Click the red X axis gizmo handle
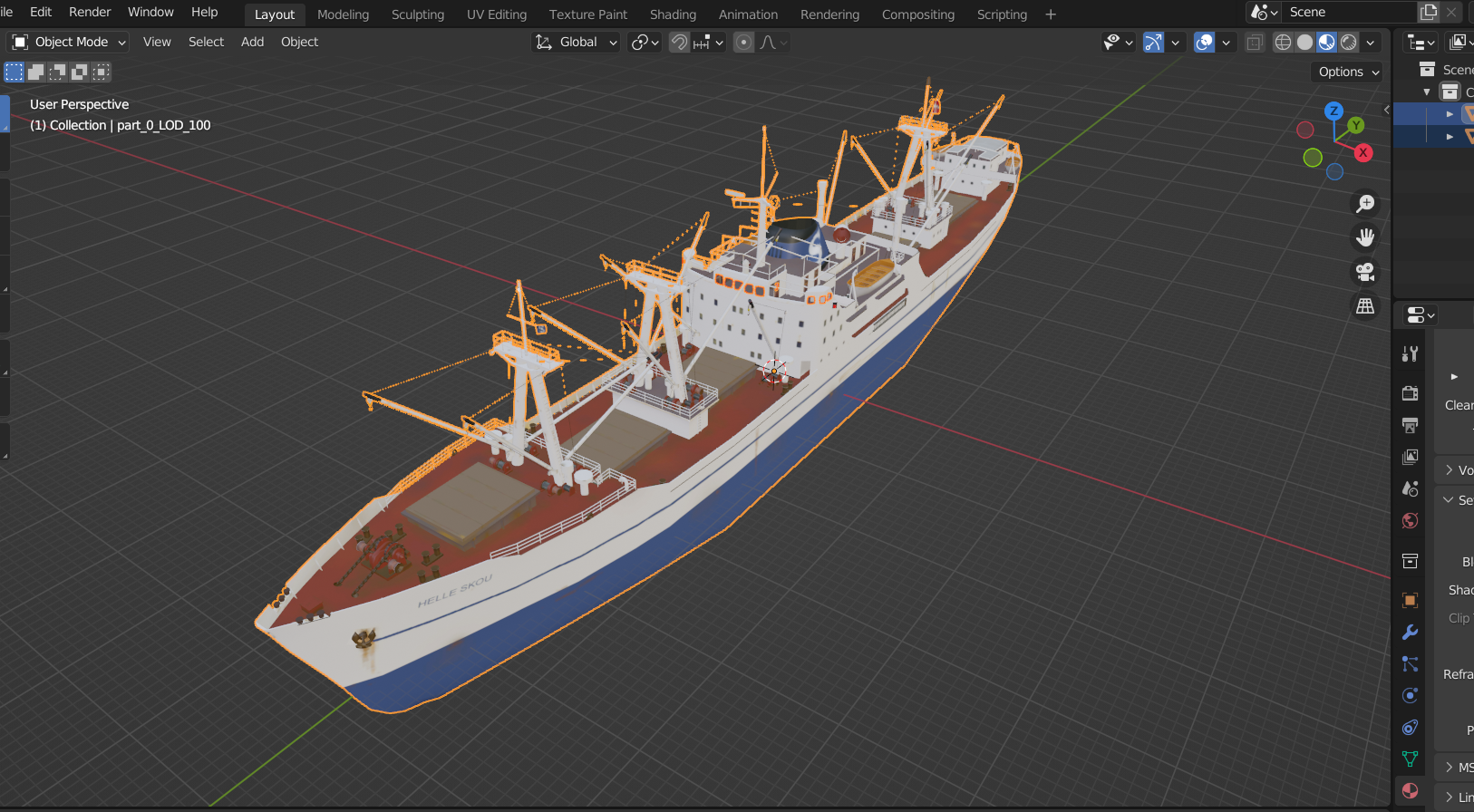This screenshot has height=812, width=1474. click(x=1362, y=153)
